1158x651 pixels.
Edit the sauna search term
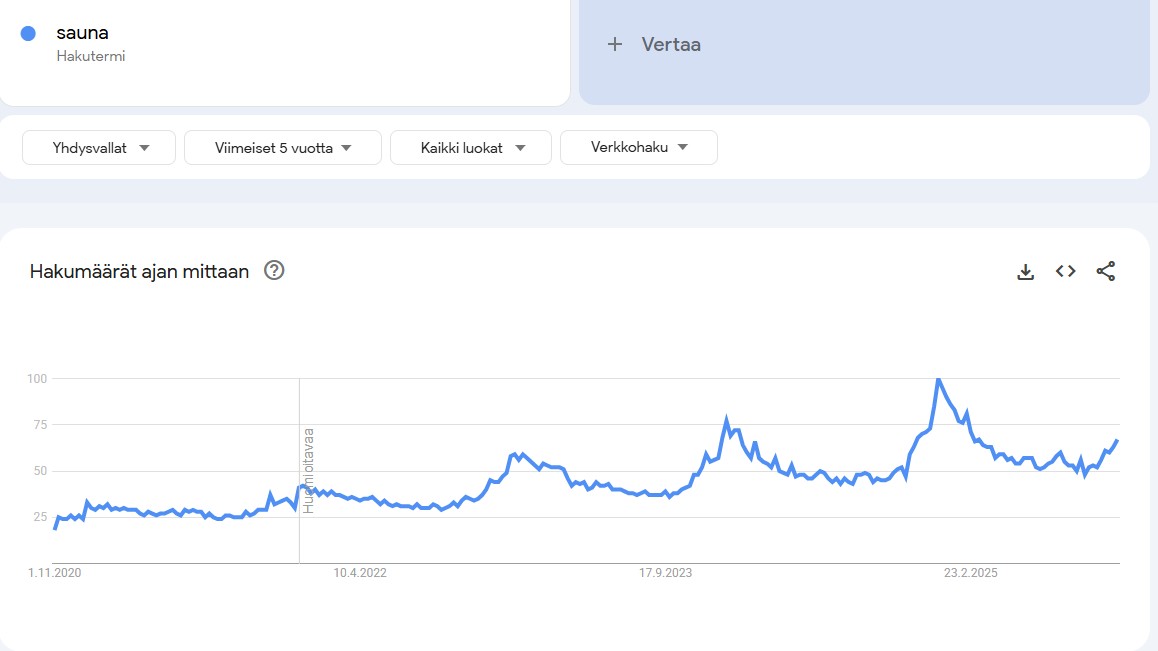pyautogui.click(x=83, y=33)
